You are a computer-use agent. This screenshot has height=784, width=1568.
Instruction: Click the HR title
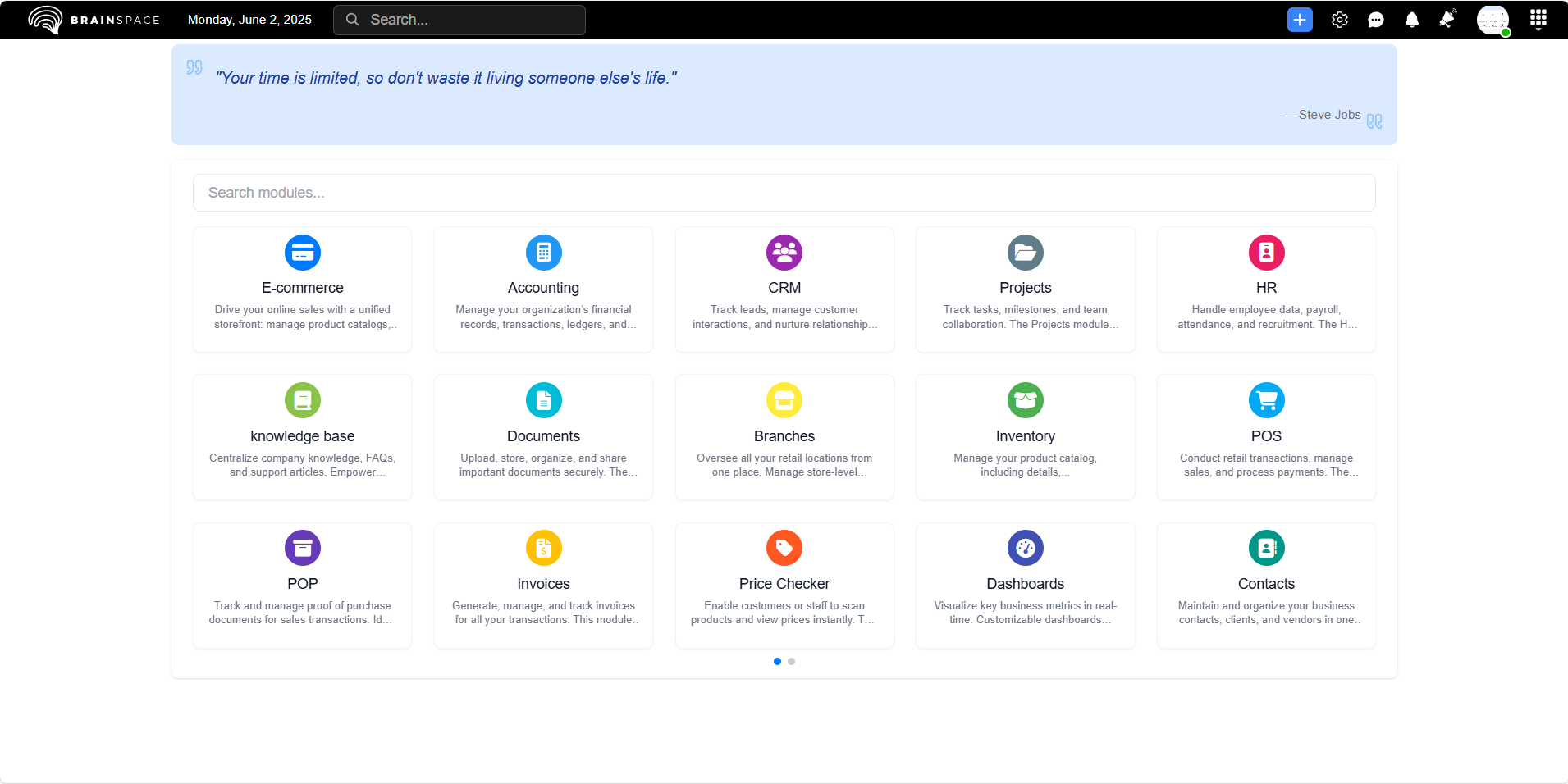(1266, 288)
